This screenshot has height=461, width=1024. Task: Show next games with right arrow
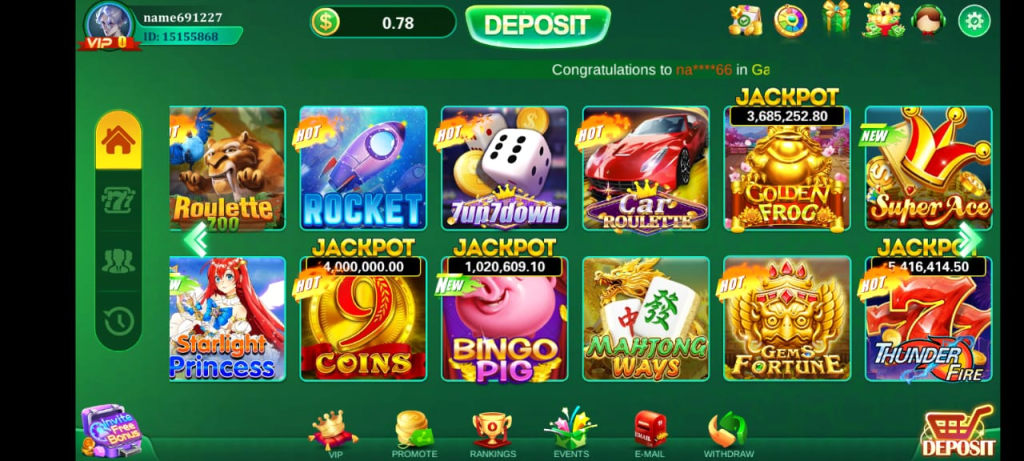coord(969,239)
